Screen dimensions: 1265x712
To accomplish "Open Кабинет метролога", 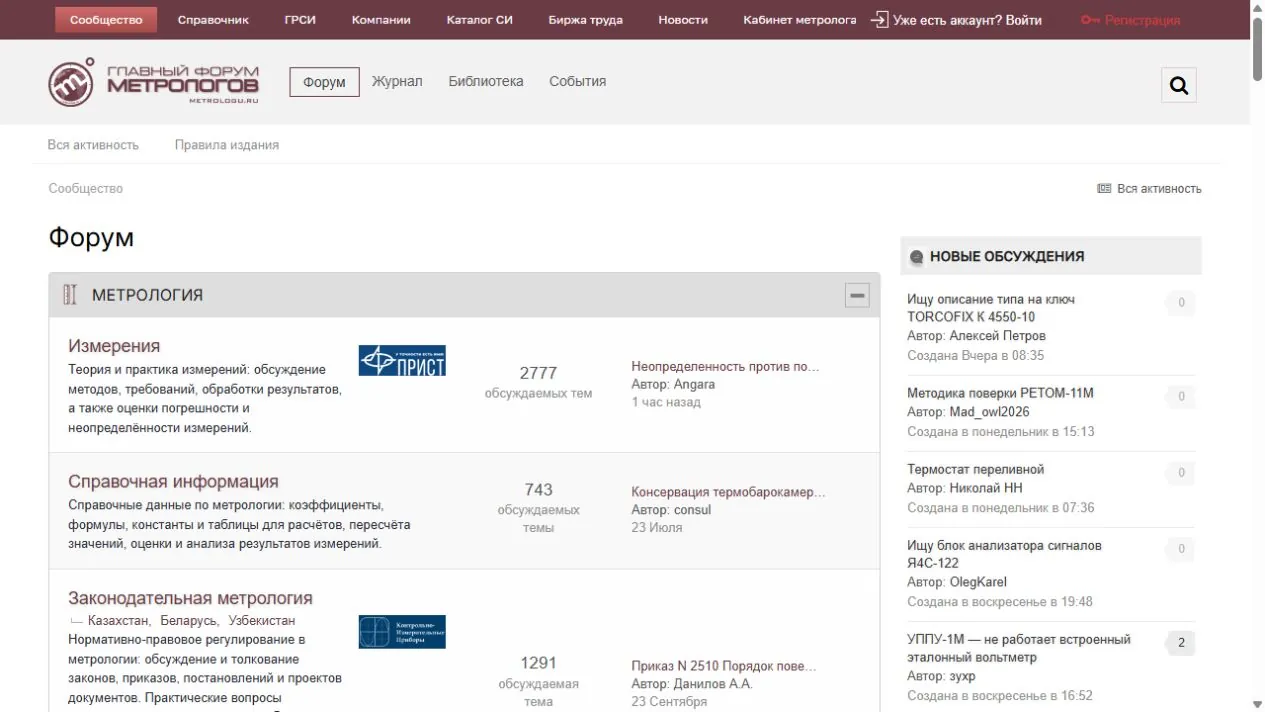I will 800,20.
